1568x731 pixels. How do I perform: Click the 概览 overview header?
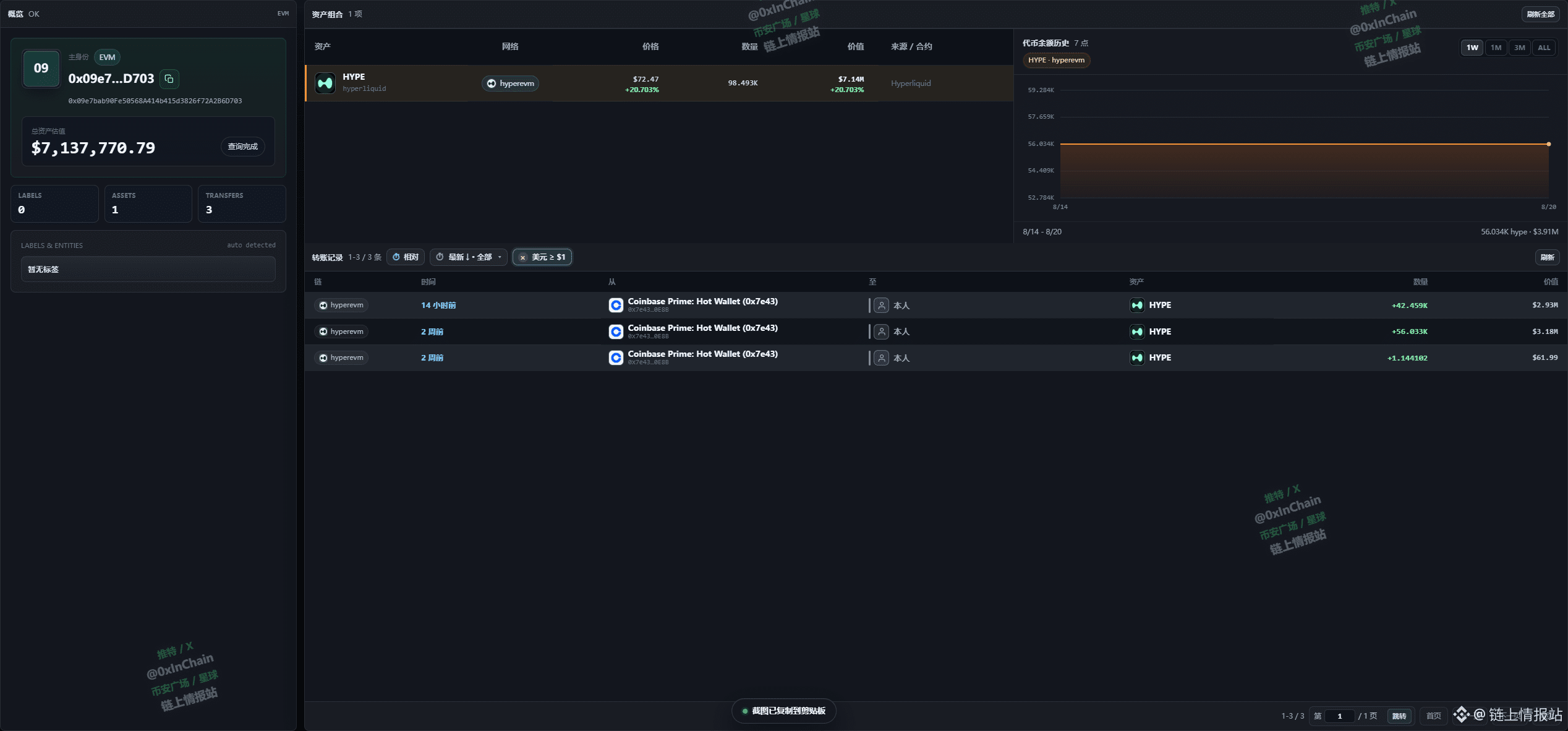tap(15, 14)
